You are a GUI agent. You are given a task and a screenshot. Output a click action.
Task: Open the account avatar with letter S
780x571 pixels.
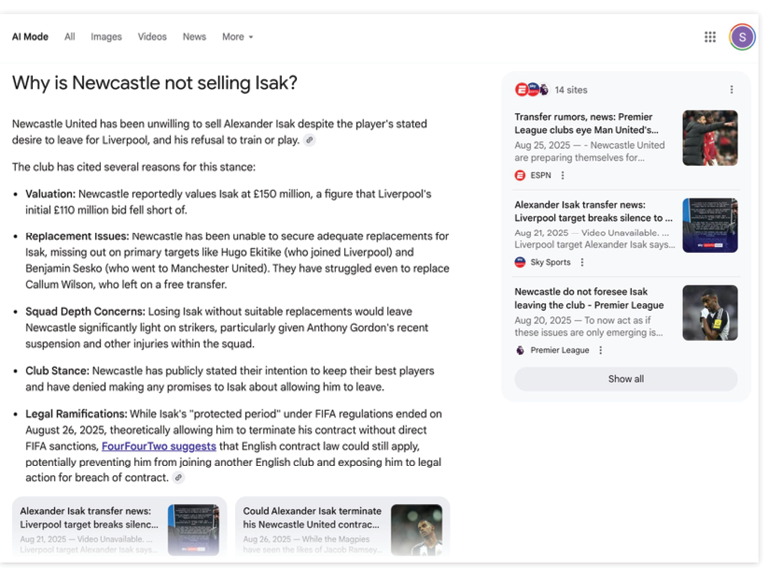pyautogui.click(x=742, y=37)
